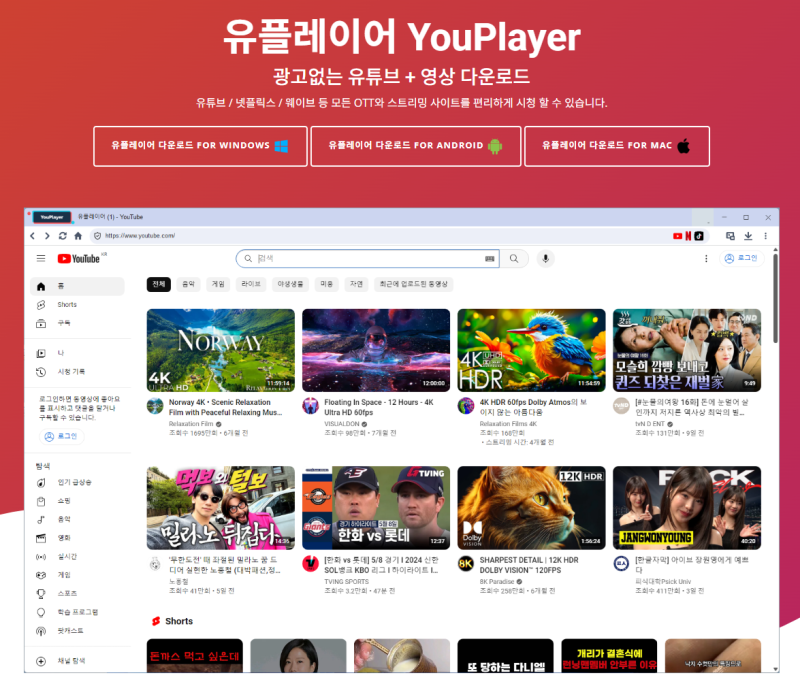Image resolution: width=800 pixels, height=684 pixels.
Task: Open 인기 급상승 trending
Action: tap(78, 483)
